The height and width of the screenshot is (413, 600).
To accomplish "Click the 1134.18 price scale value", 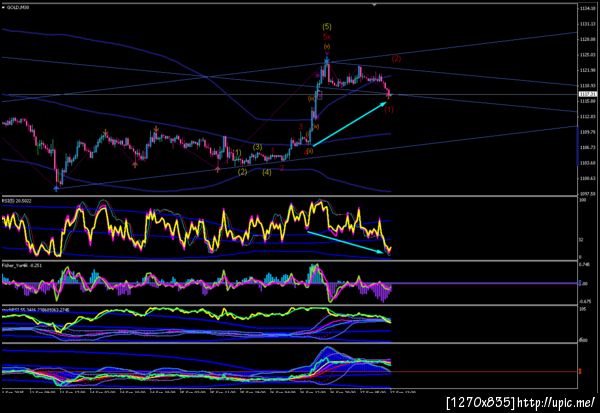I will point(588,8).
